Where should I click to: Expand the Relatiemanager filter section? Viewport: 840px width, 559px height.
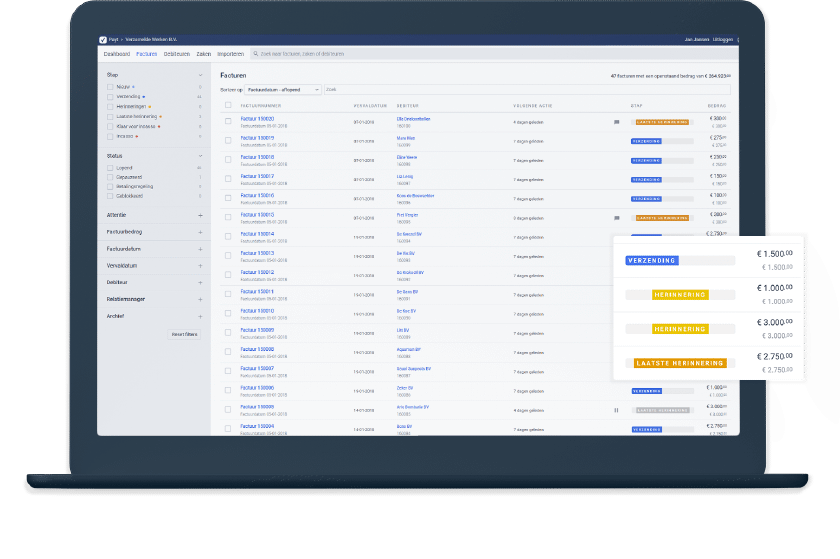click(x=200, y=300)
